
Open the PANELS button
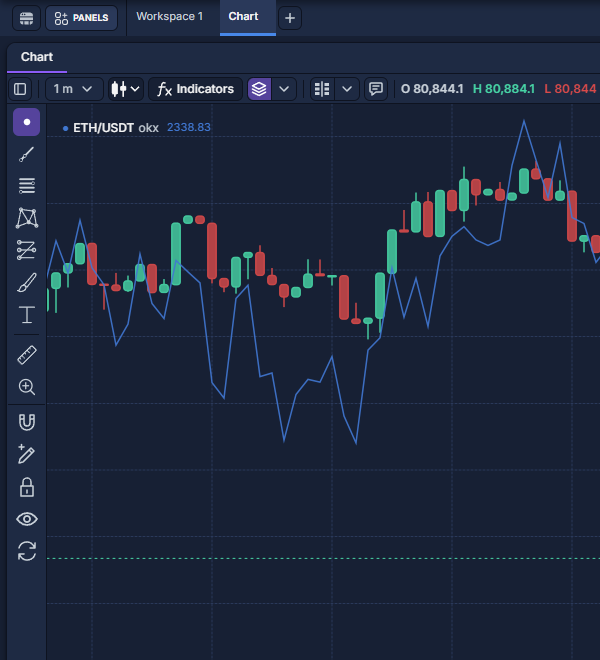[x=81, y=18]
